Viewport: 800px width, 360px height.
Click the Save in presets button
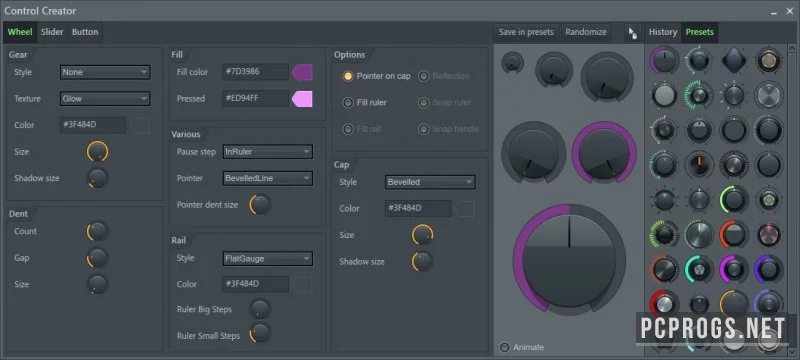point(526,32)
